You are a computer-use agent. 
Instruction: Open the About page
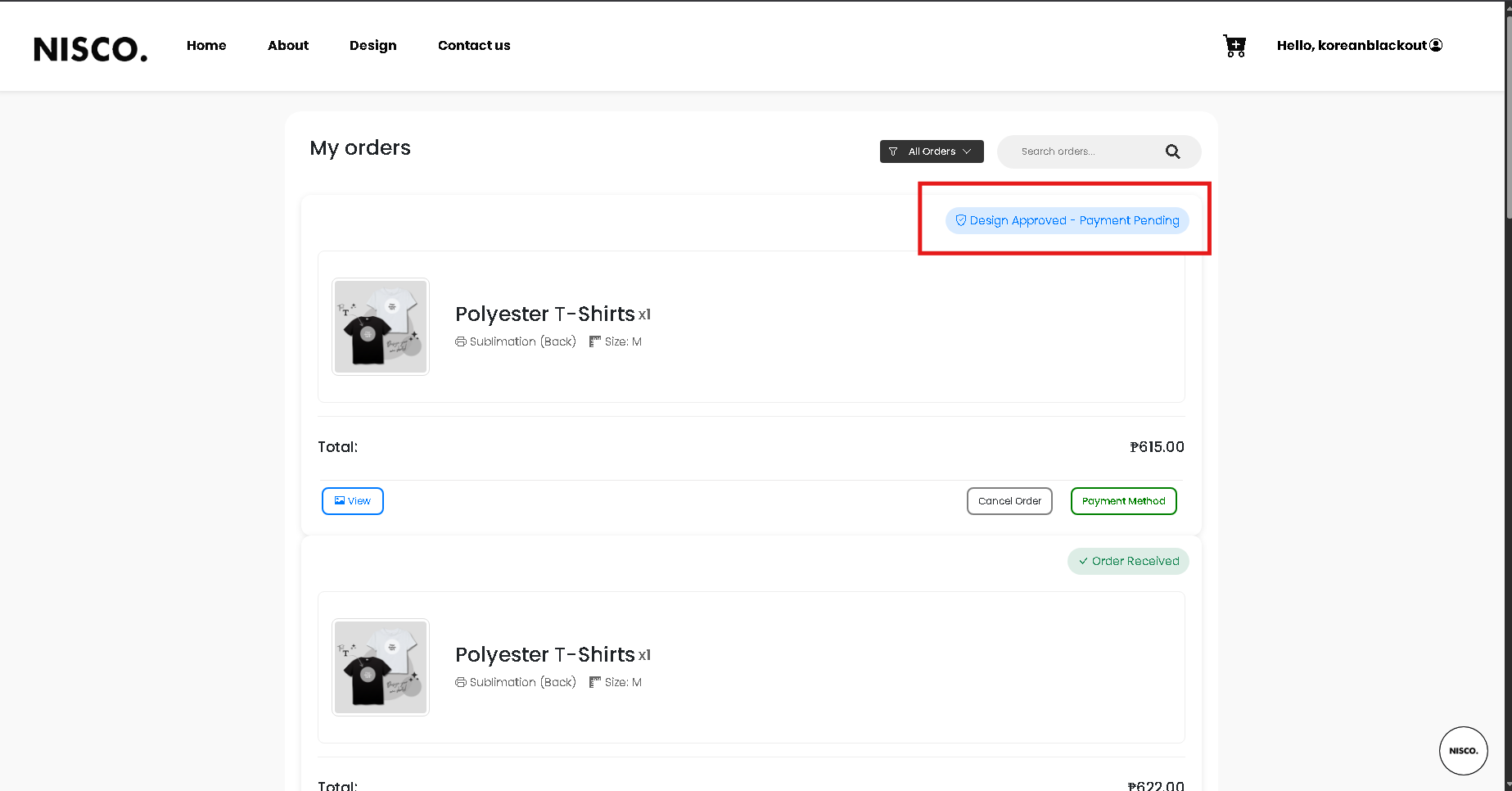click(x=288, y=46)
